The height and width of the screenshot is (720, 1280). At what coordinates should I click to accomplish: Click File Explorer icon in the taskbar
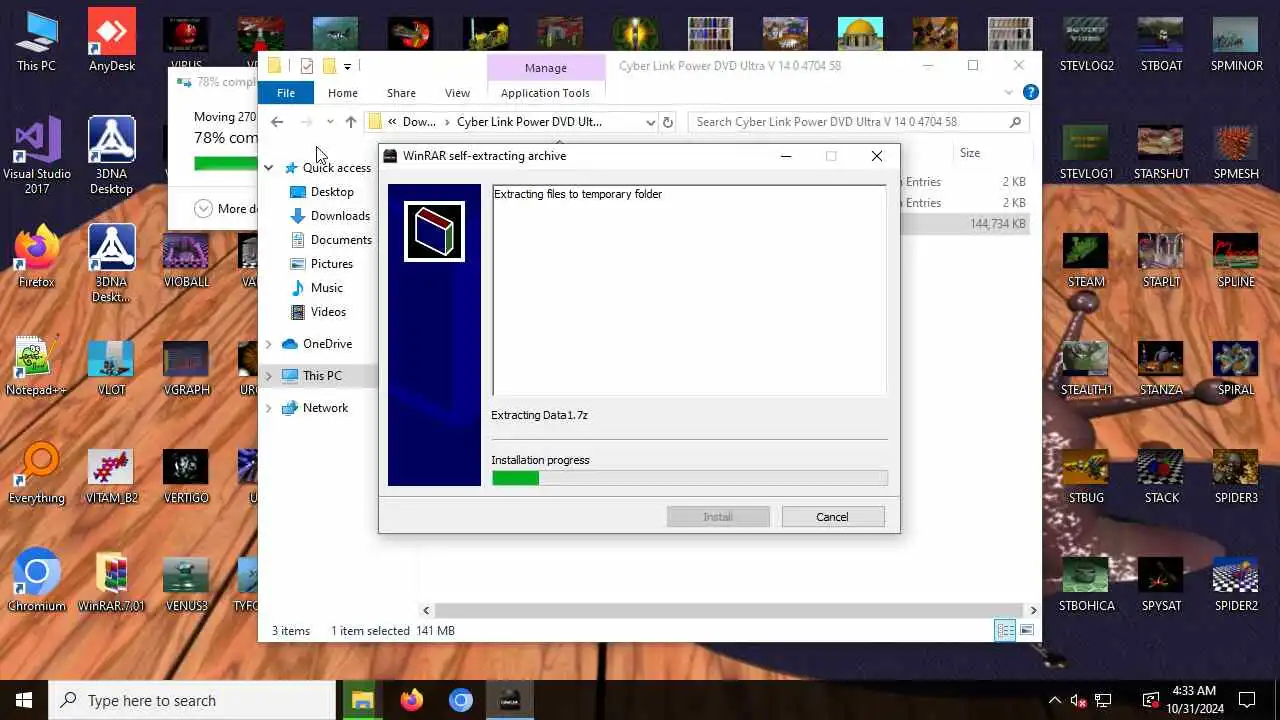pyautogui.click(x=362, y=700)
